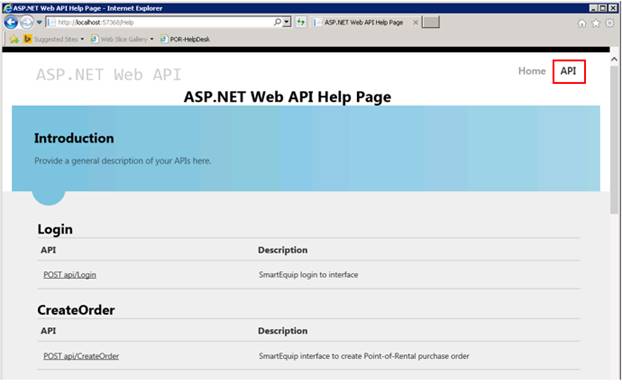This screenshot has height=386, width=622.
Task: Expand the Web Slice Gallery dropdown arrow
Action: tap(152, 39)
